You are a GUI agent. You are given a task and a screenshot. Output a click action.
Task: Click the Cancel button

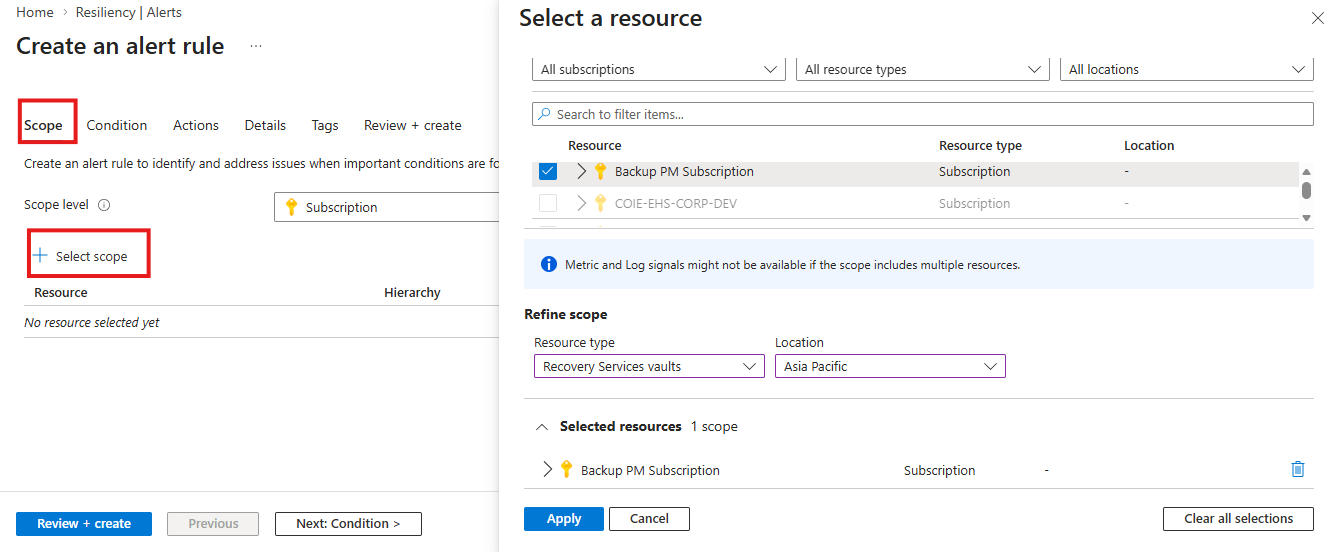649,519
